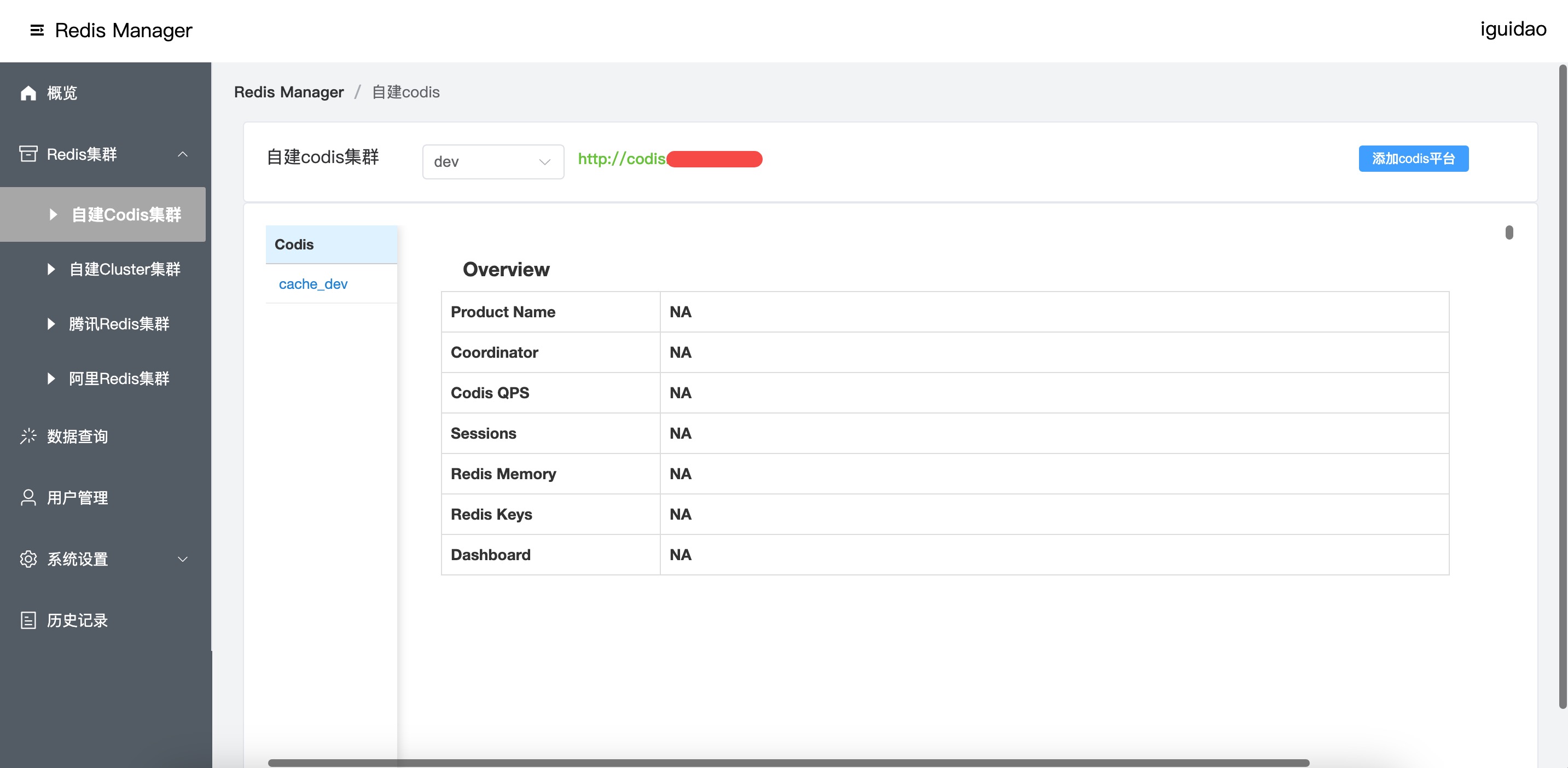
Task: Open 自建Codis集群 menu item
Action: click(126, 215)
